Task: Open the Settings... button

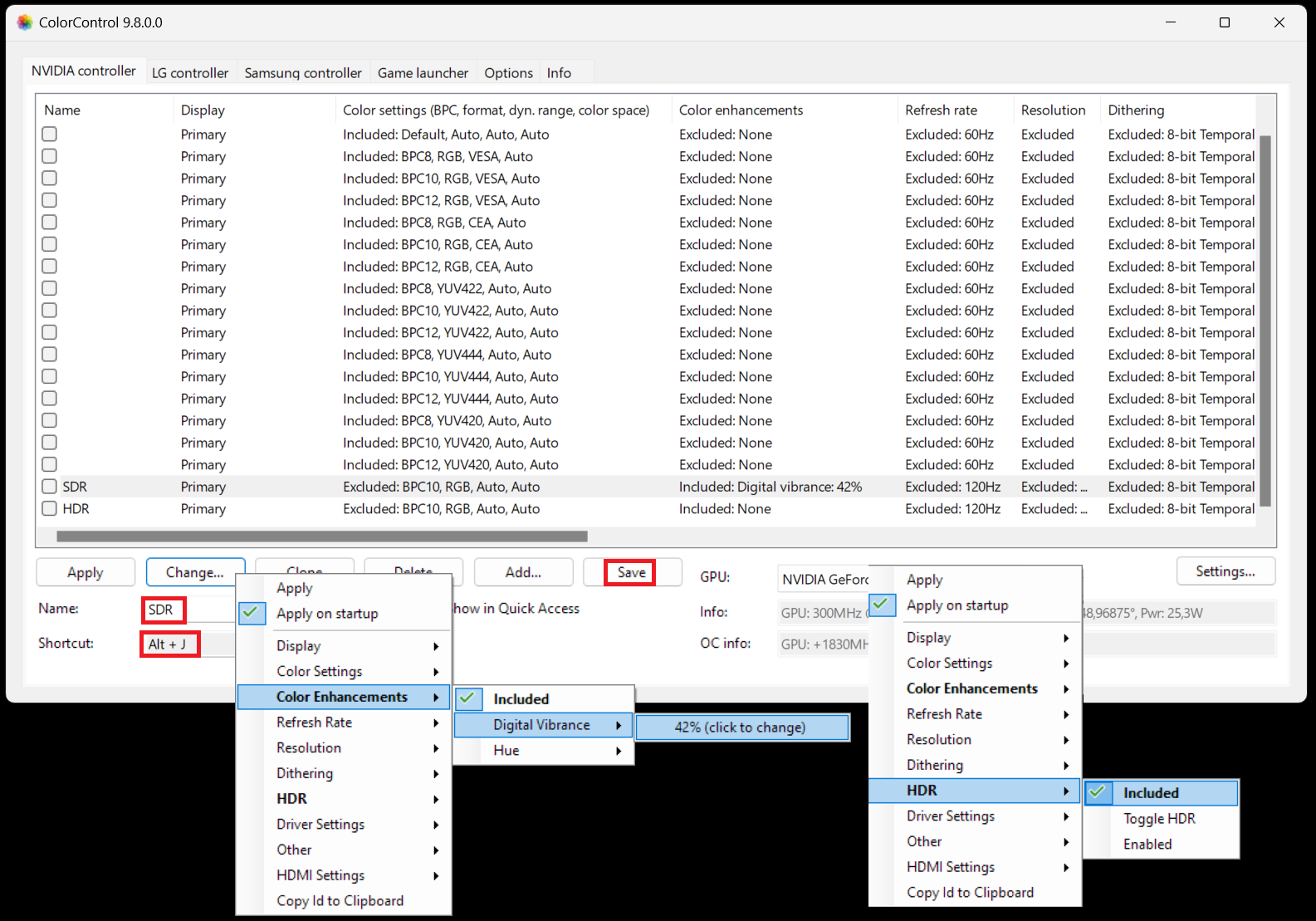Action: click(1225, 571)
